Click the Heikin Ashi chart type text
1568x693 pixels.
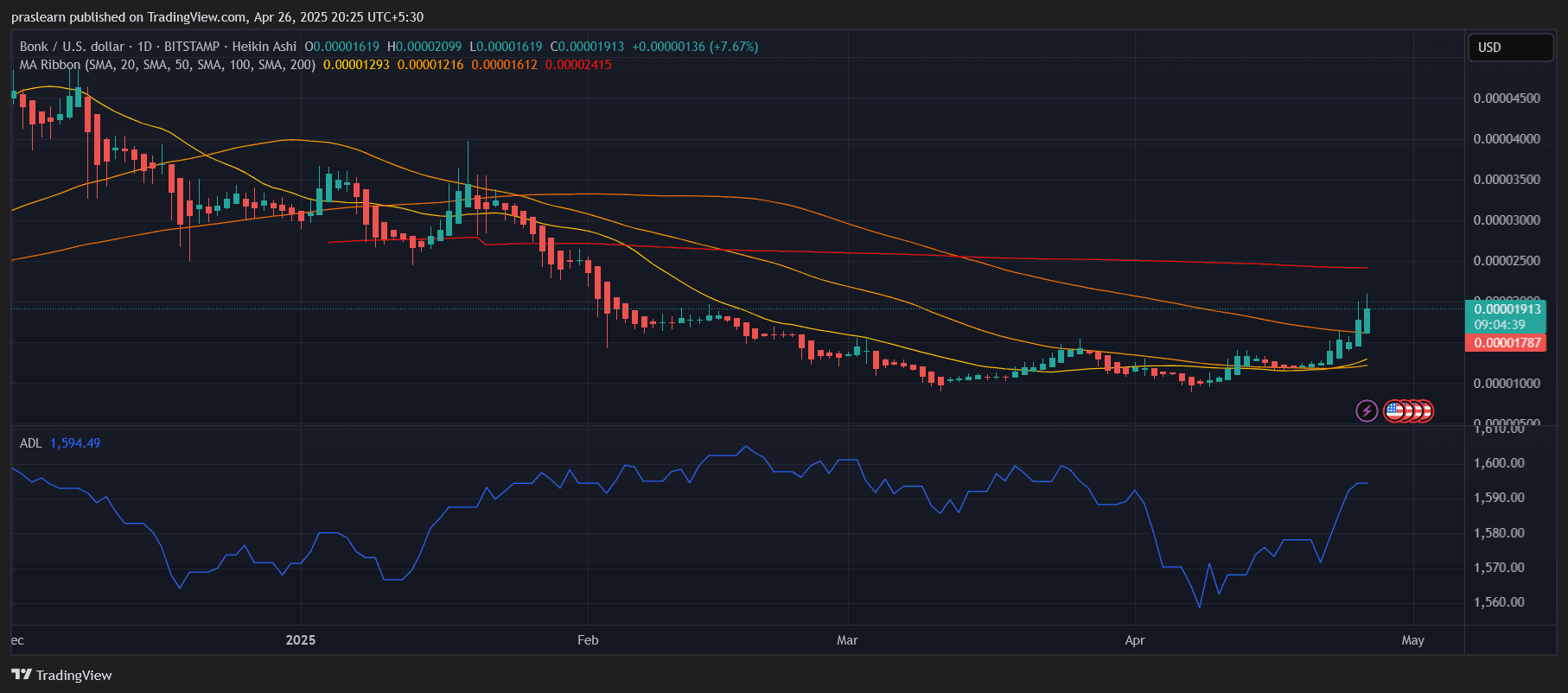pyautogui.click(x=264, y=47)
